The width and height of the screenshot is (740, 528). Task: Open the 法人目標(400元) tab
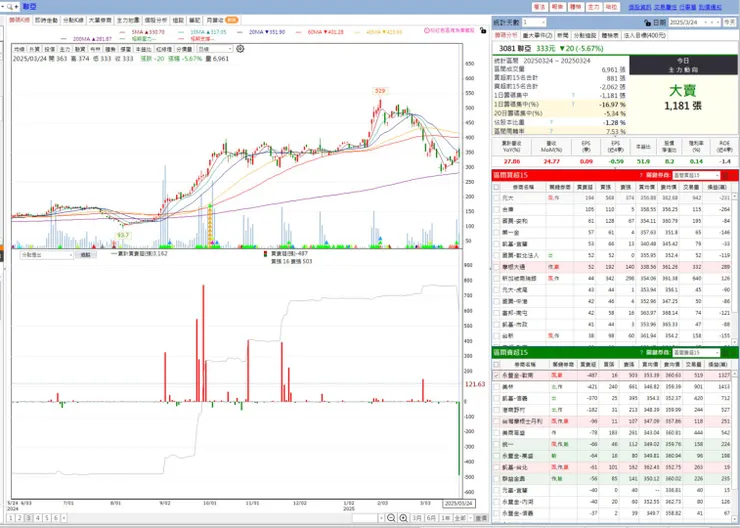[x=645, y=35]
